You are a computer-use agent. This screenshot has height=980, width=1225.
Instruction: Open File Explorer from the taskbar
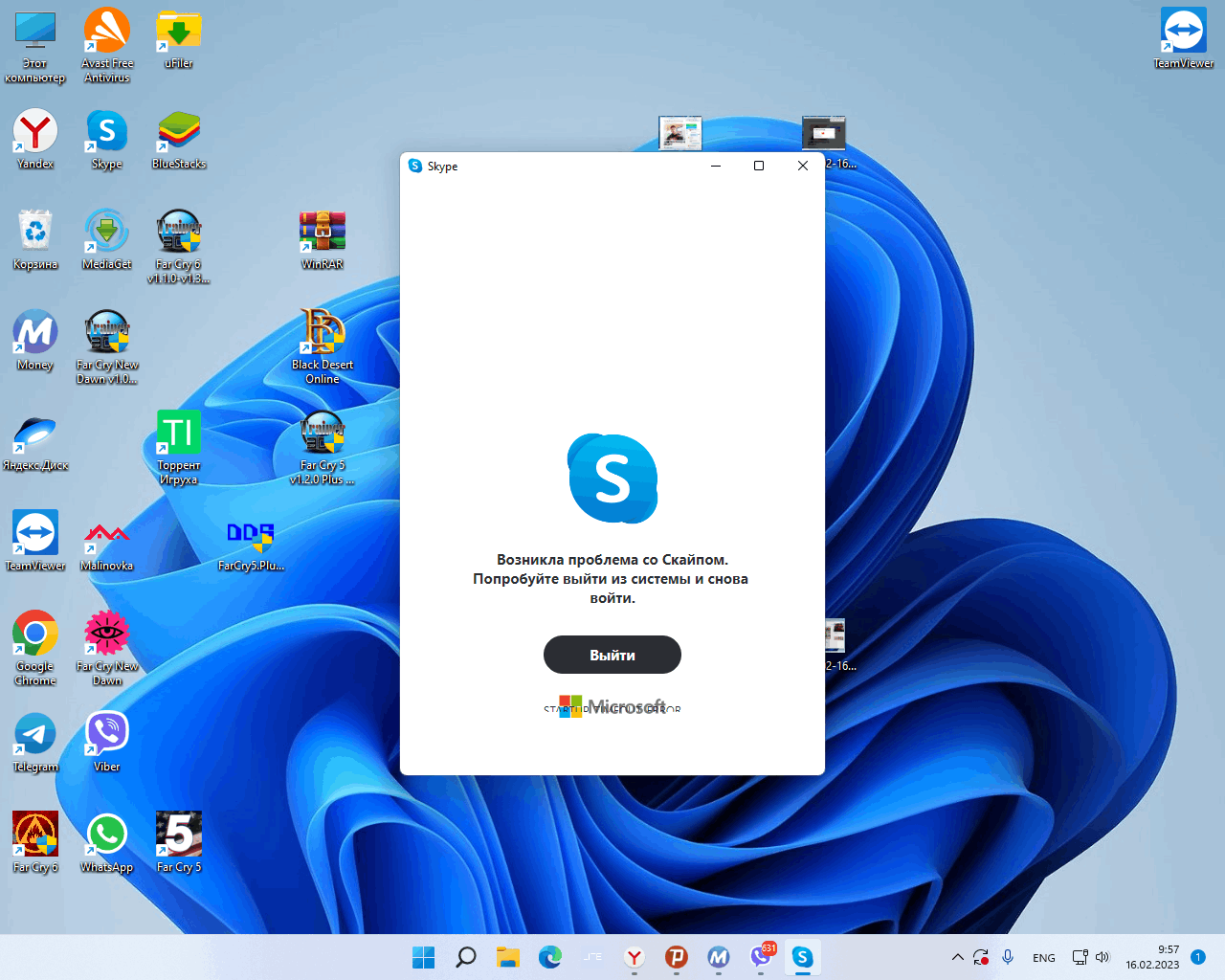(508, 957)
